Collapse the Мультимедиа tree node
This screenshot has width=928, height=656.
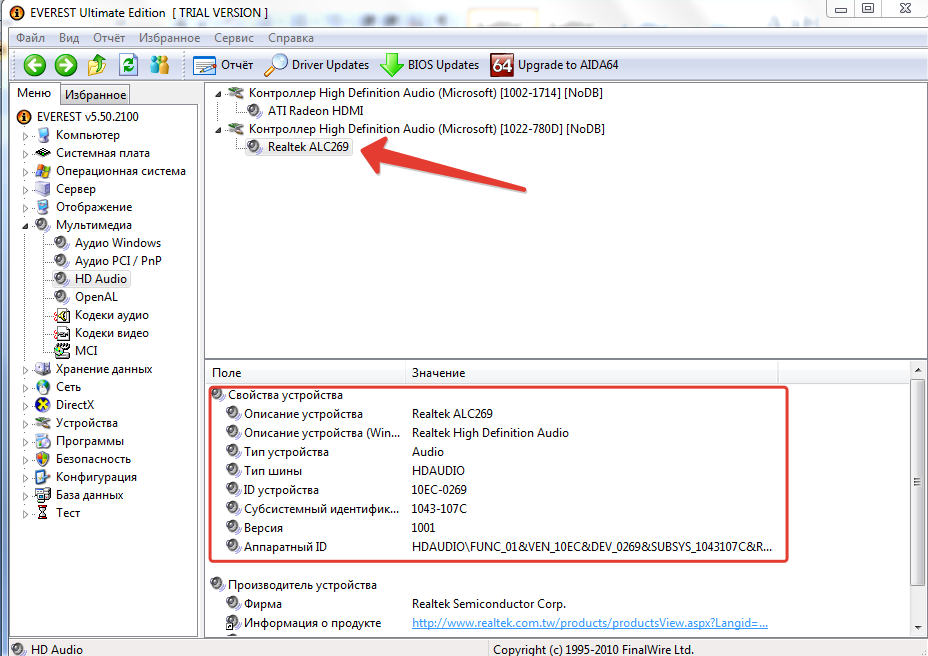pyautogui.click(x=27, y=225)
